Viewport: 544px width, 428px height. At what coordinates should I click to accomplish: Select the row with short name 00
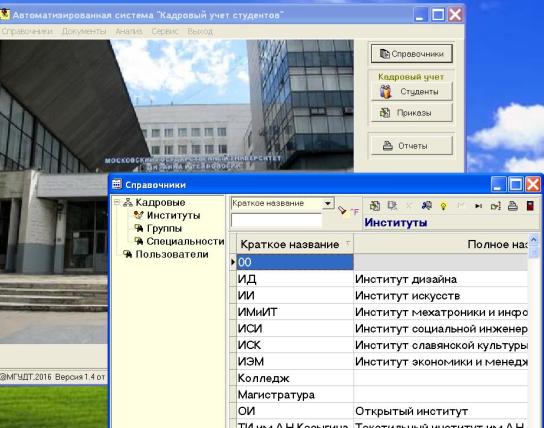pyautogui.click(x=295, y=262)
